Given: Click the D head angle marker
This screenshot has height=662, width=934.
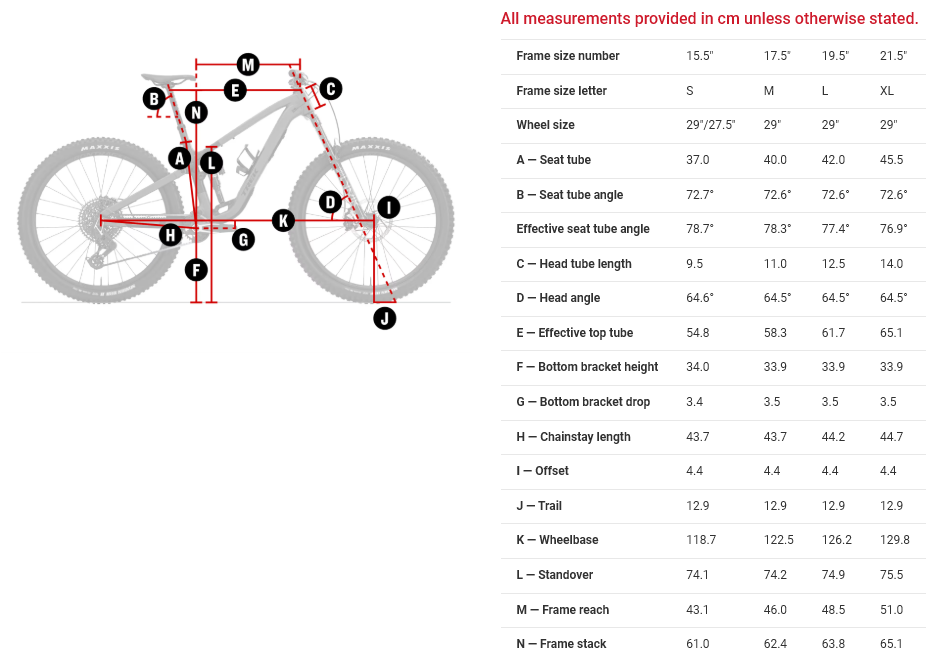Looking at the screenshot, I should [330, 202].
